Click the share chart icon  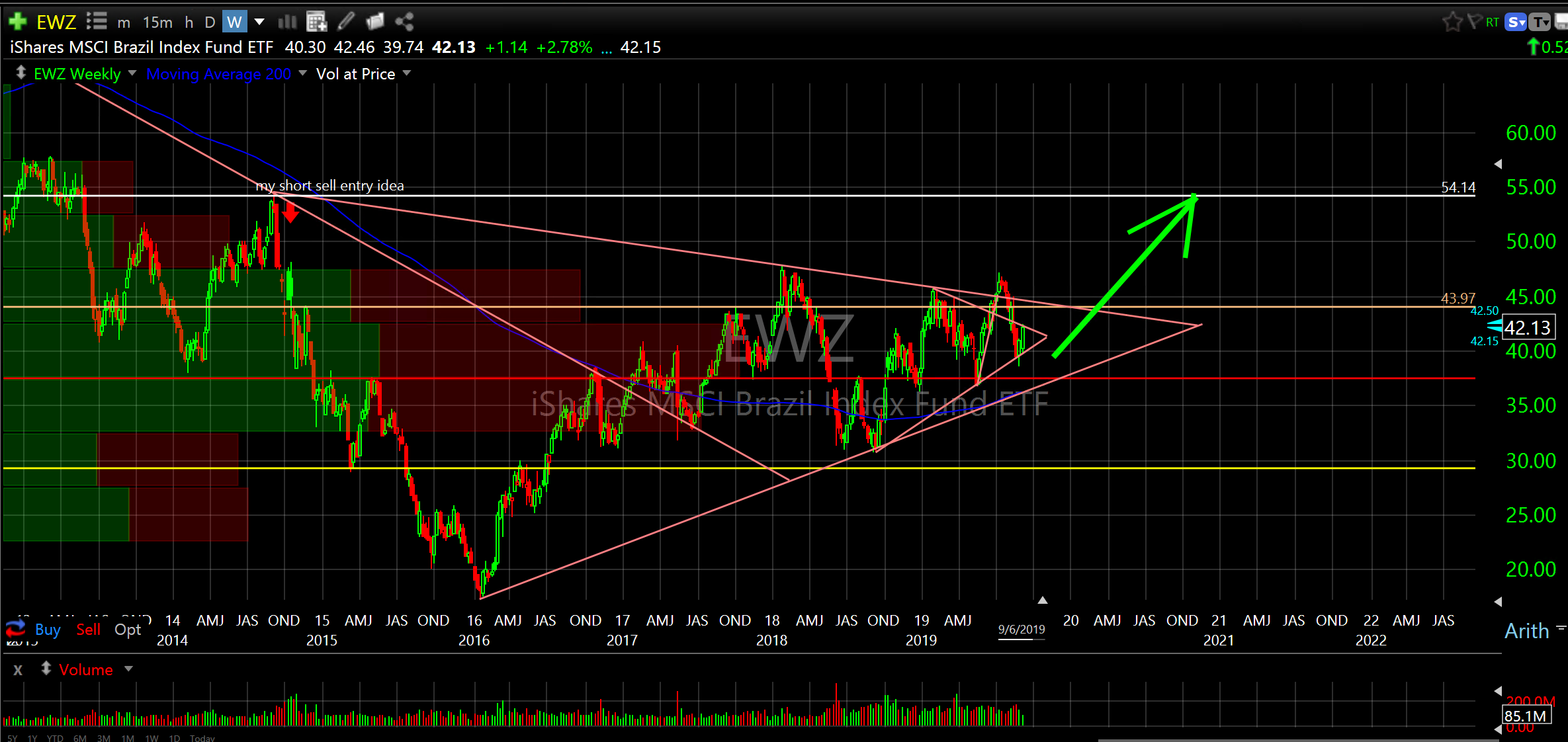click(404, 22)
